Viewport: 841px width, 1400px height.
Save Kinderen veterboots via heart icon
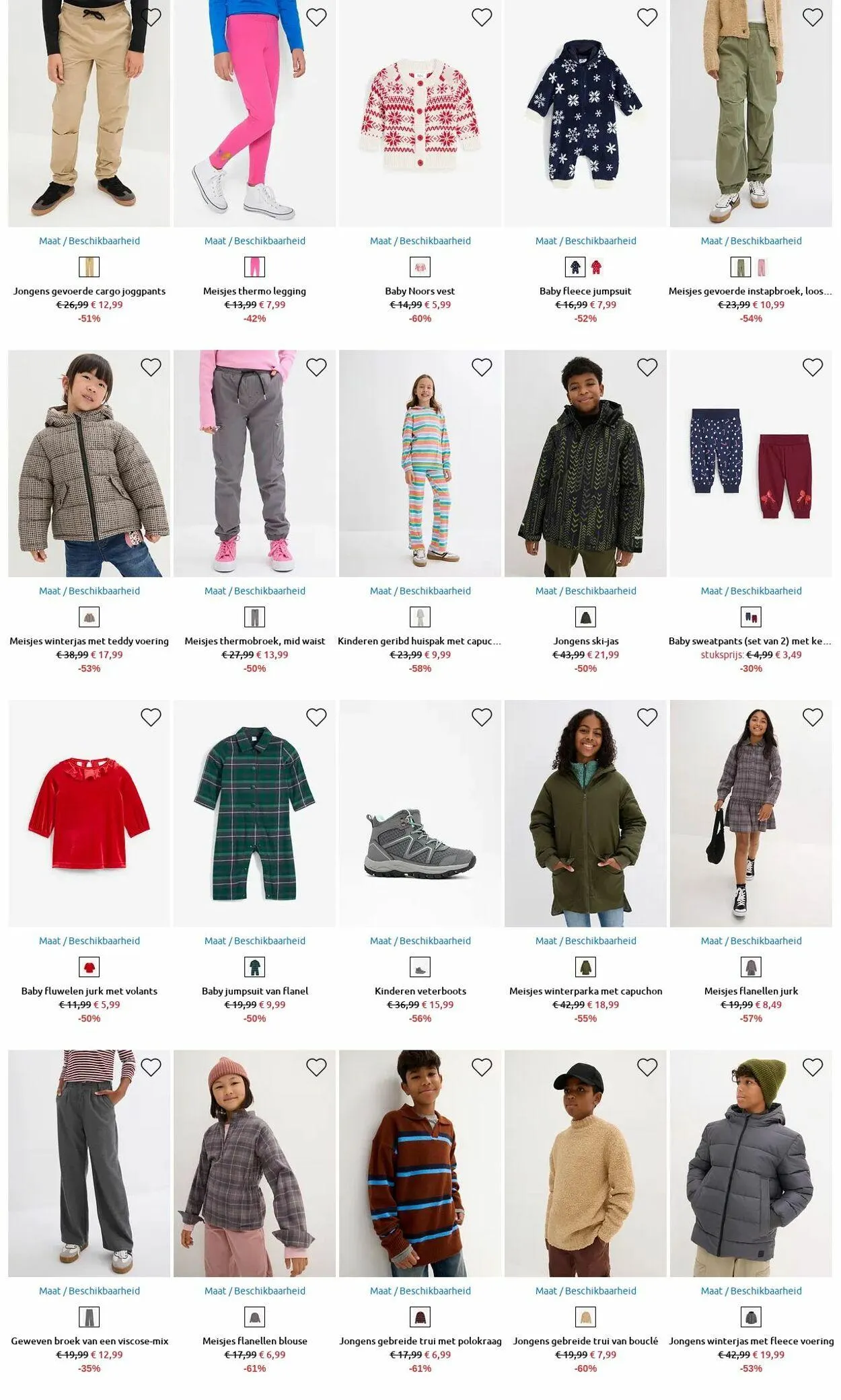(482, 717)
